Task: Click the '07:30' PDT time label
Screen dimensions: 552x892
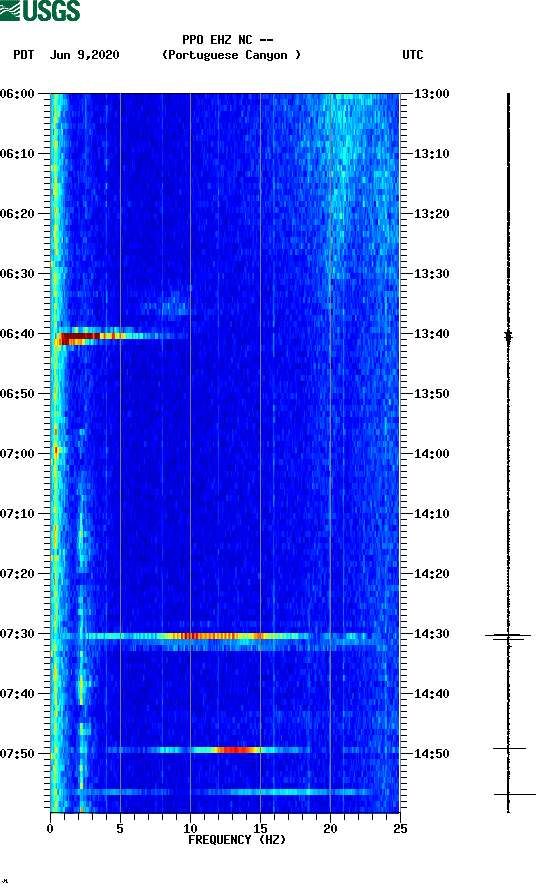Action: (x=18, y=634)
